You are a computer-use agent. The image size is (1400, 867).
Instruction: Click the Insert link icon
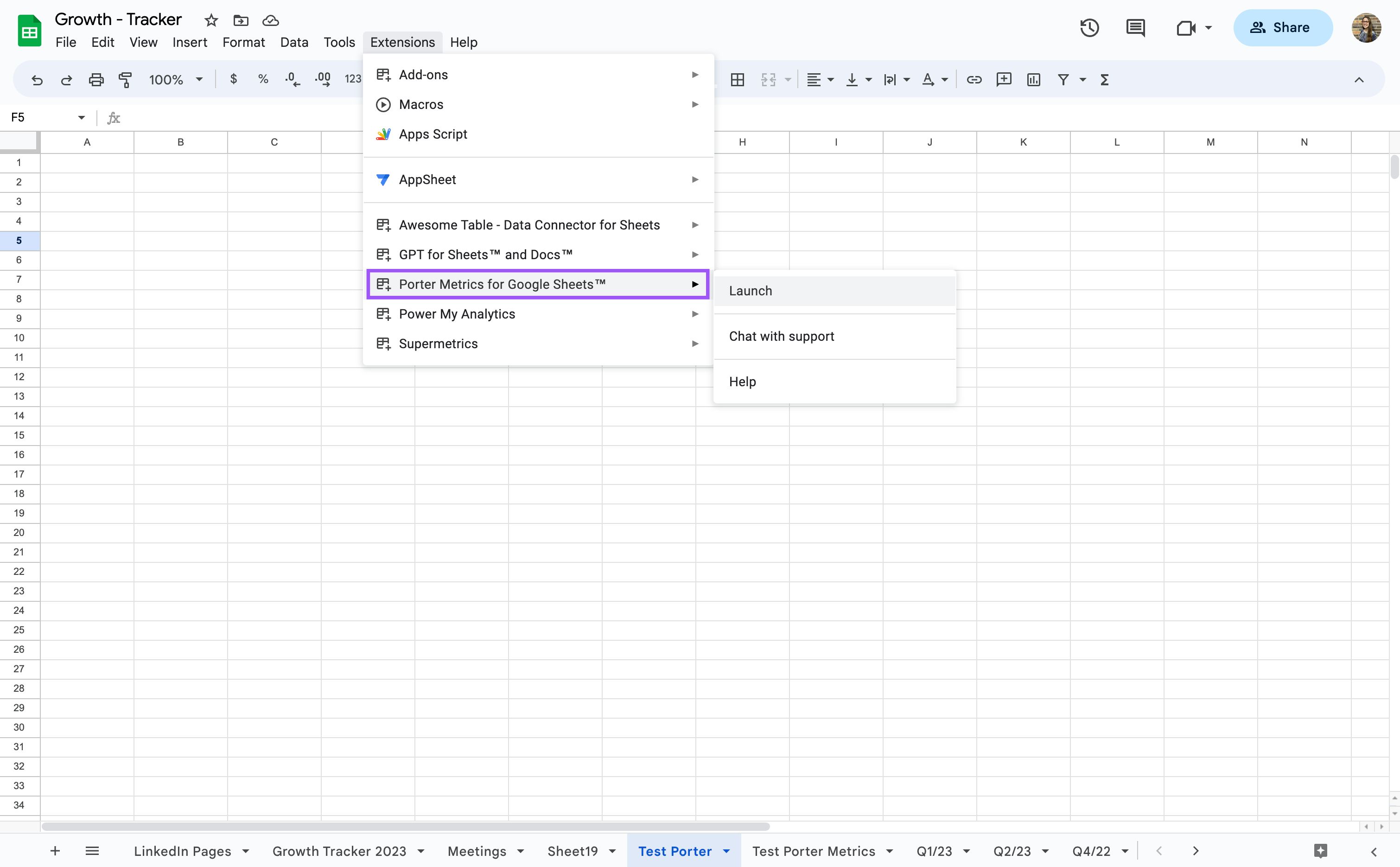tap(974, 80)
